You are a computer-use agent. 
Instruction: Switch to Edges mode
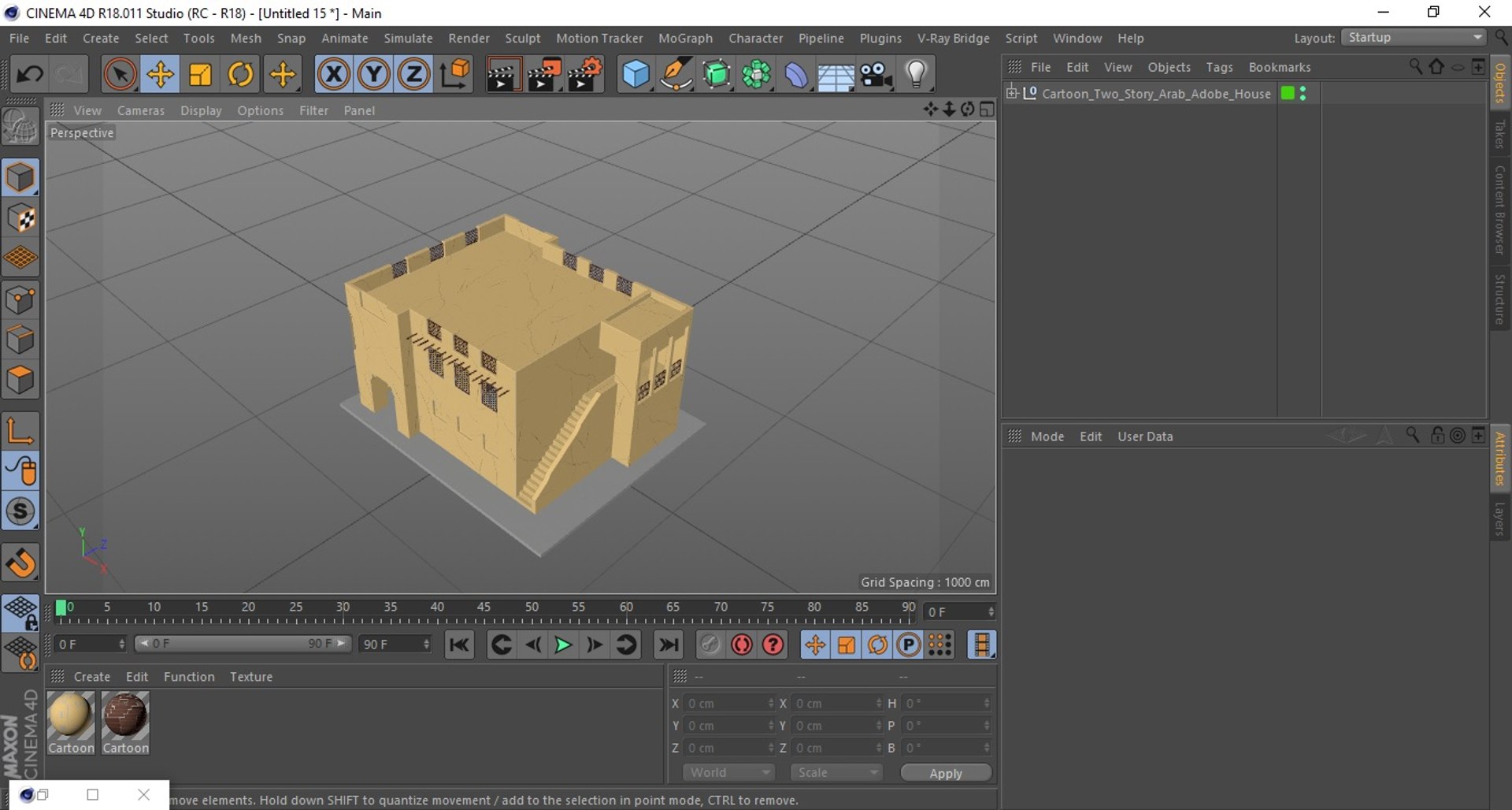(20, 340)
